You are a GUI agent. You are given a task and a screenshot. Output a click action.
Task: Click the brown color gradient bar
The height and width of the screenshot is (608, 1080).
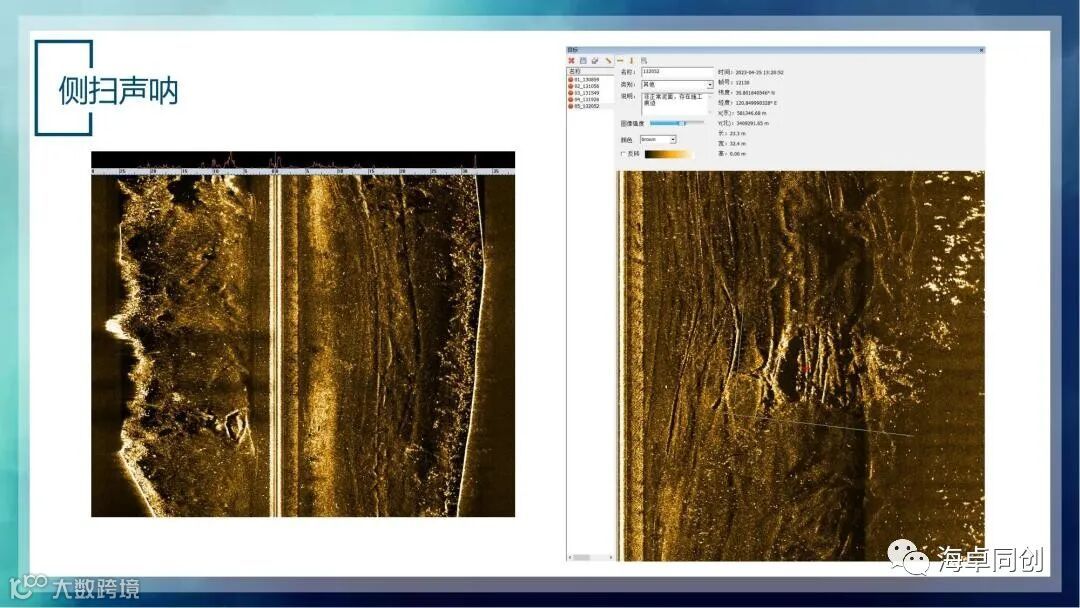(669, 154)
